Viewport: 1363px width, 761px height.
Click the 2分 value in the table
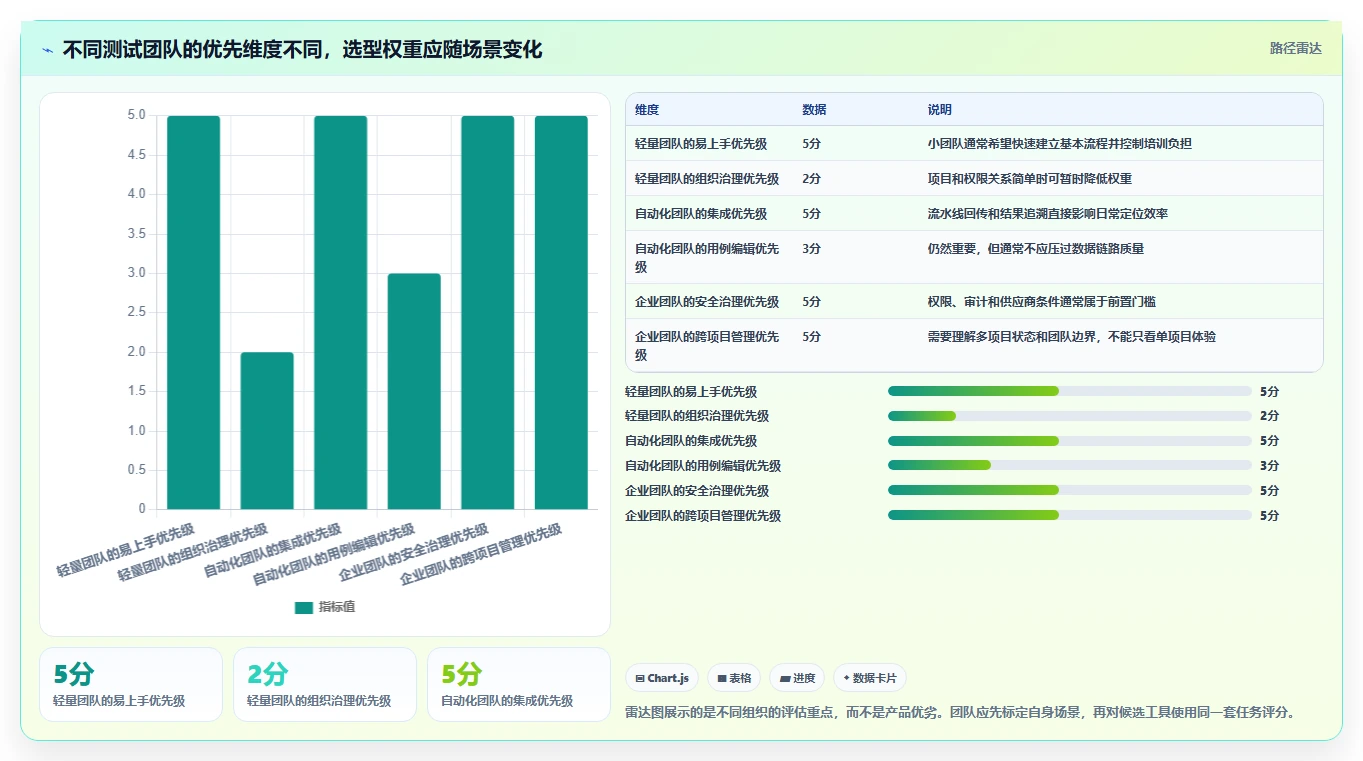click(x=811, y=178)
